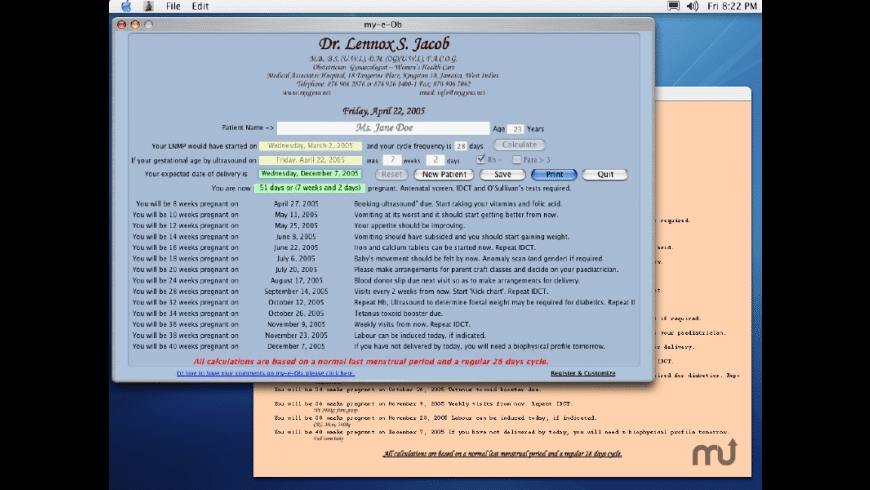Open the comments on my-e-Ob link
Screen dimensions: 870x490
pyautogui.click(x=265, y=373)
